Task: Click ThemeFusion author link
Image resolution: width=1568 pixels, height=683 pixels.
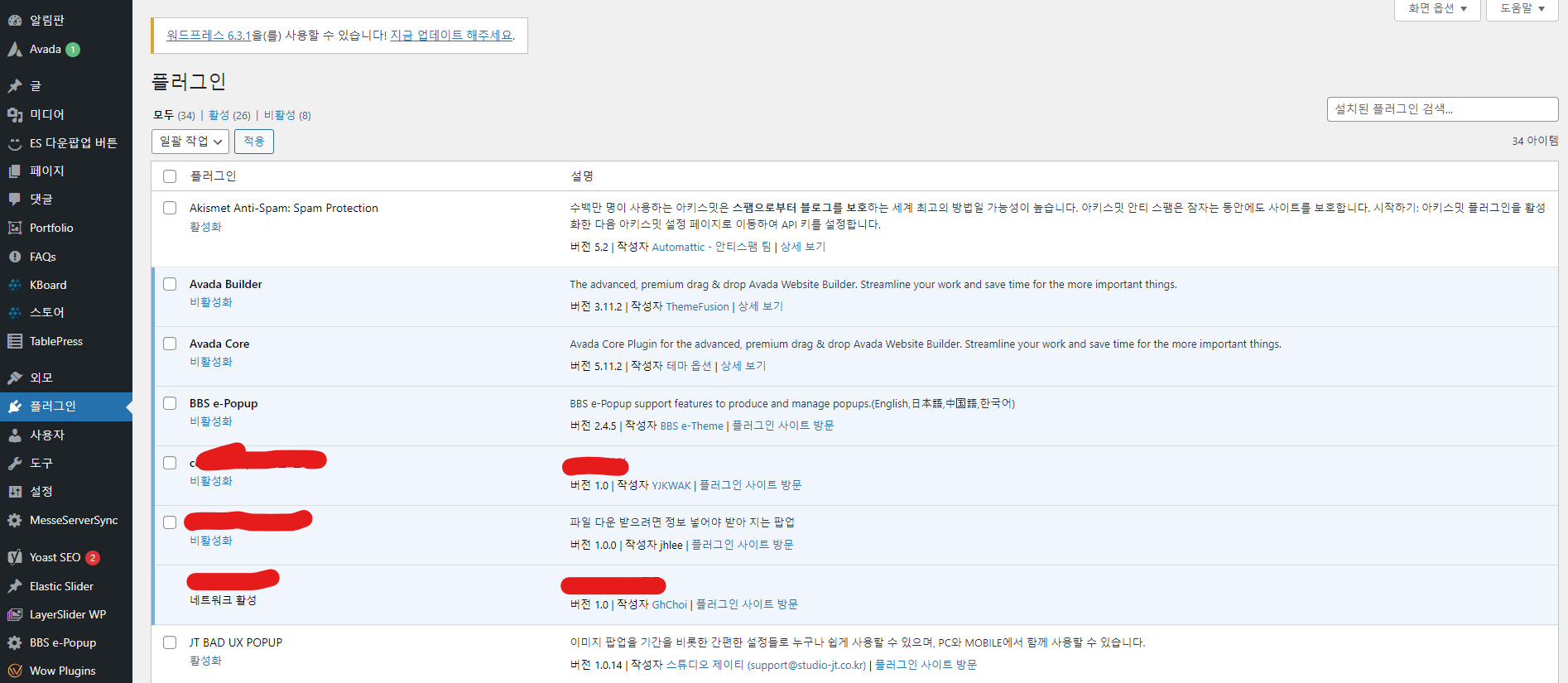Action: 697,306
